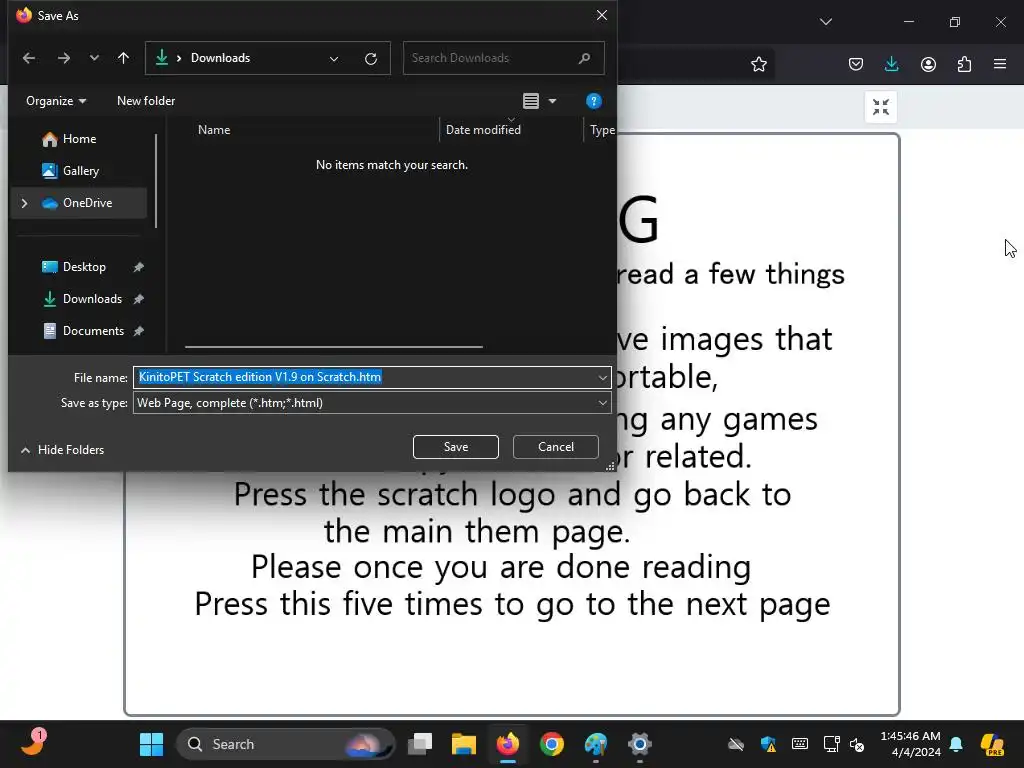Viewport: 1024px width, 768px height.
Task: Click the muted volume tray icon
Action: [x=857, y=744]
